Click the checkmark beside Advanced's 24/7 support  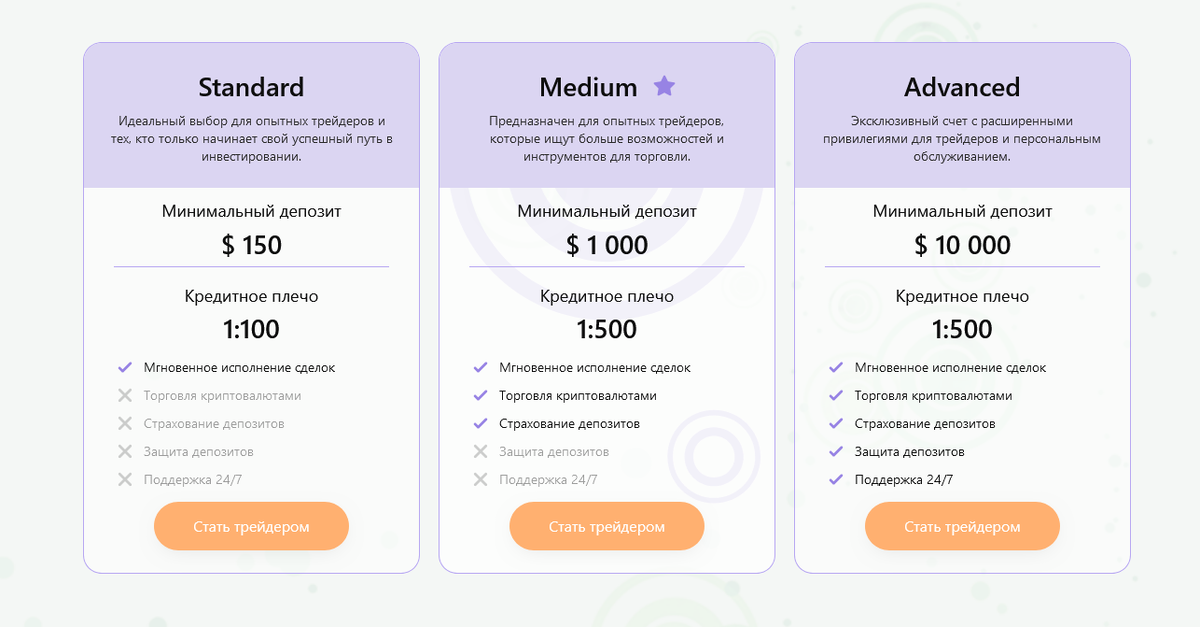pos(836,479)
